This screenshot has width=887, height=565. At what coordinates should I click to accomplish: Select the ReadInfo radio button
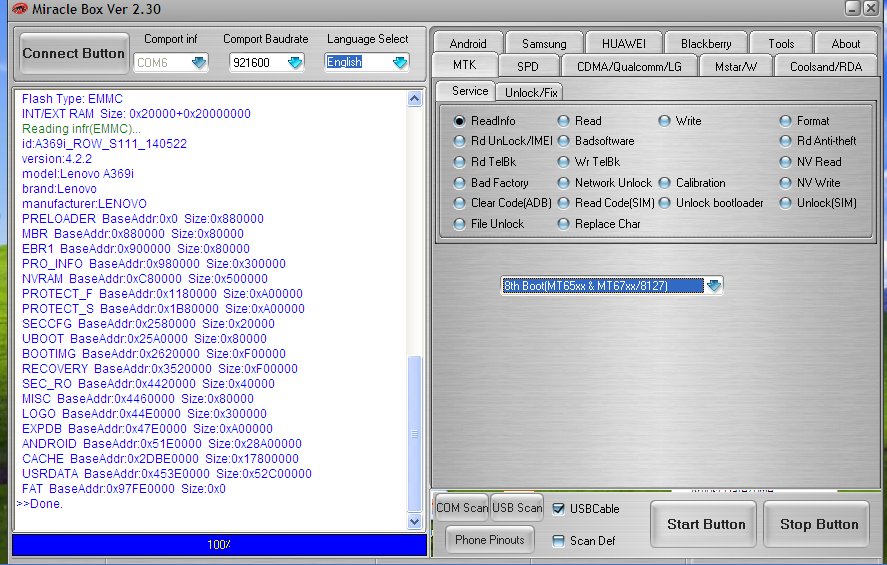(x=459, y=121)
